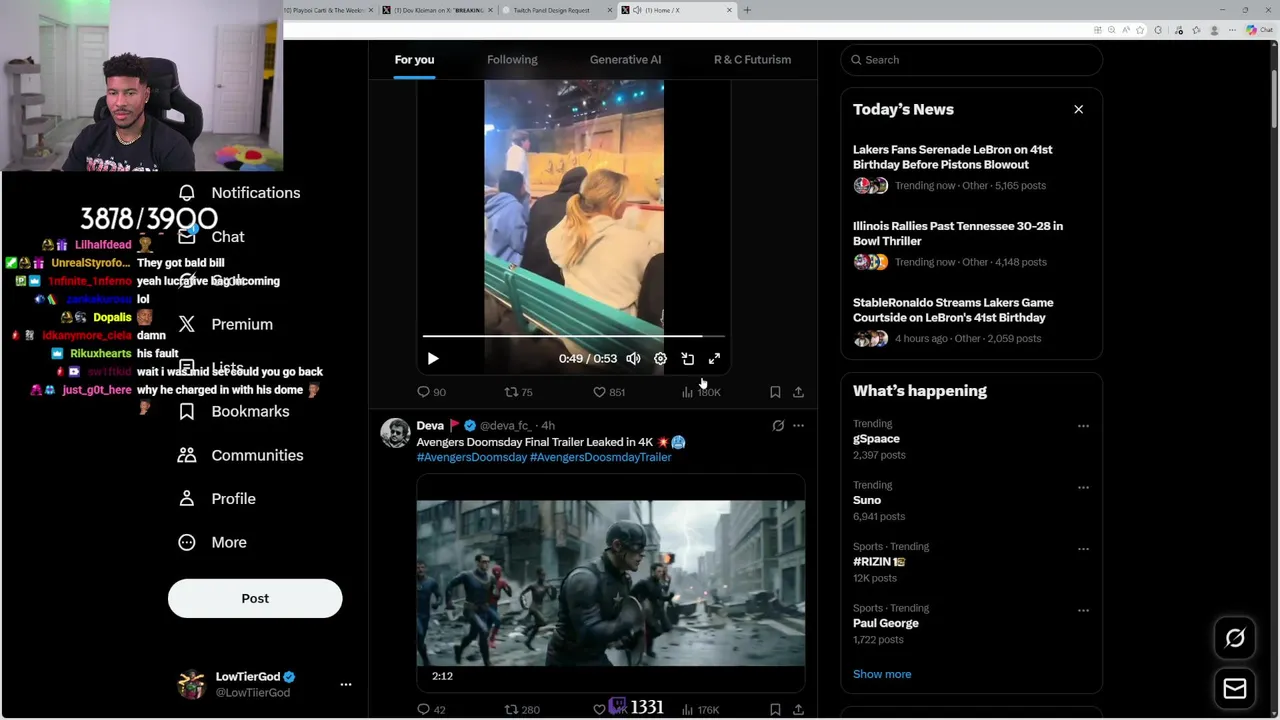Viewport: 1280px width, 720px height.
Task: Play the paused video
Action: pos(433,358)
